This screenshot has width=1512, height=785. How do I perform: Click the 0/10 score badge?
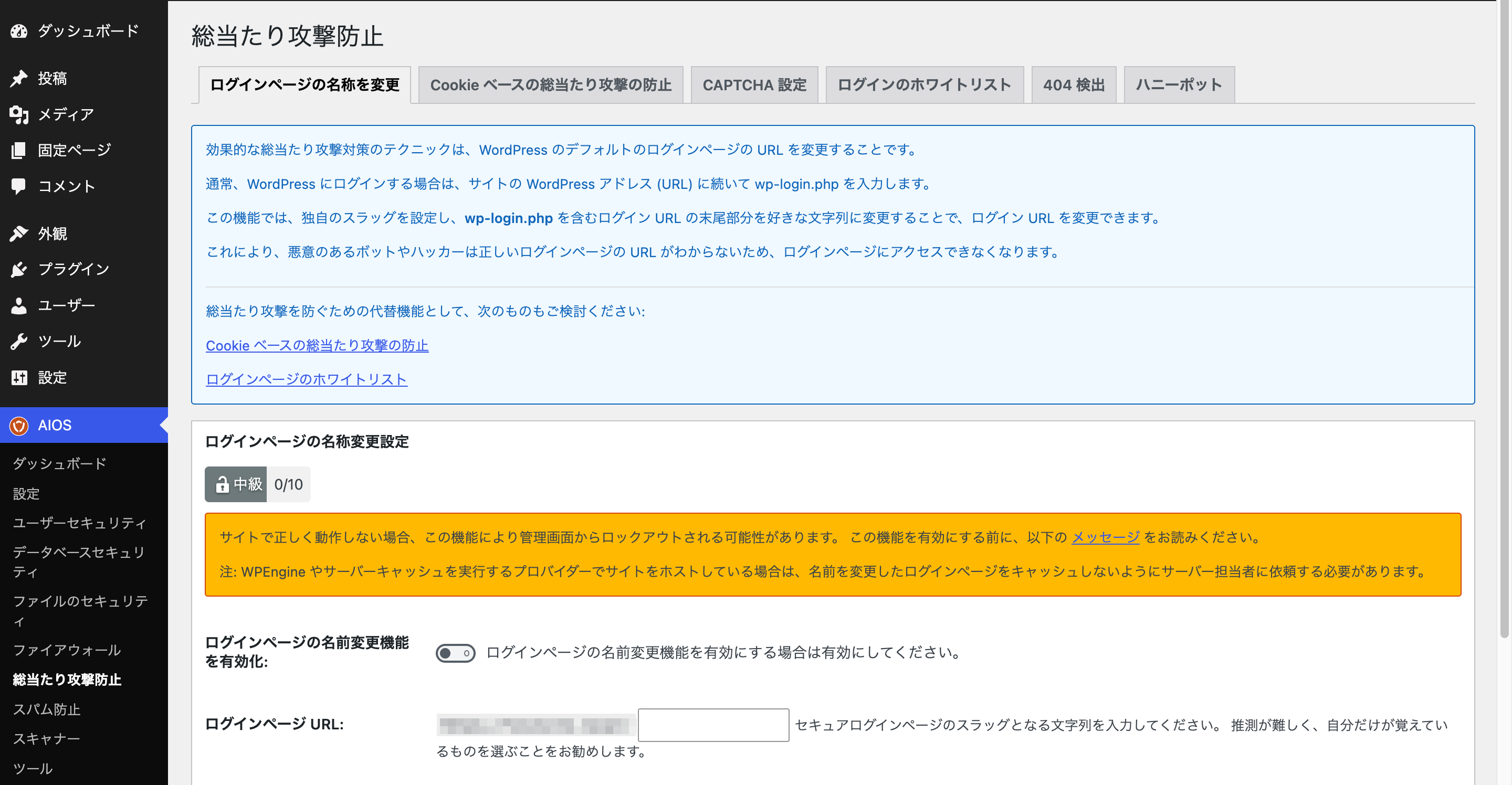(288, 485)
